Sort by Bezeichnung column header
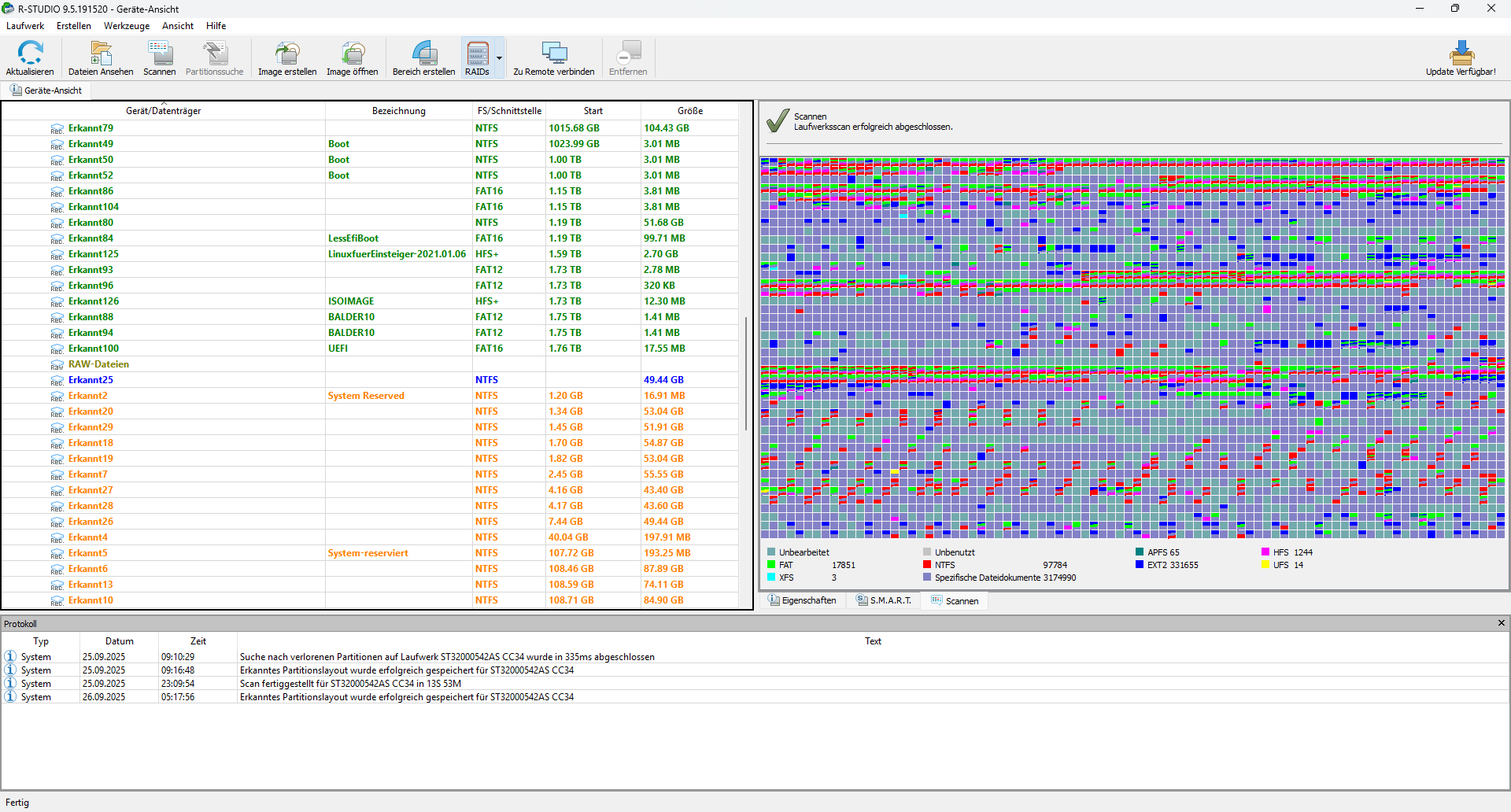1511x812 pixels. (399, 111)
